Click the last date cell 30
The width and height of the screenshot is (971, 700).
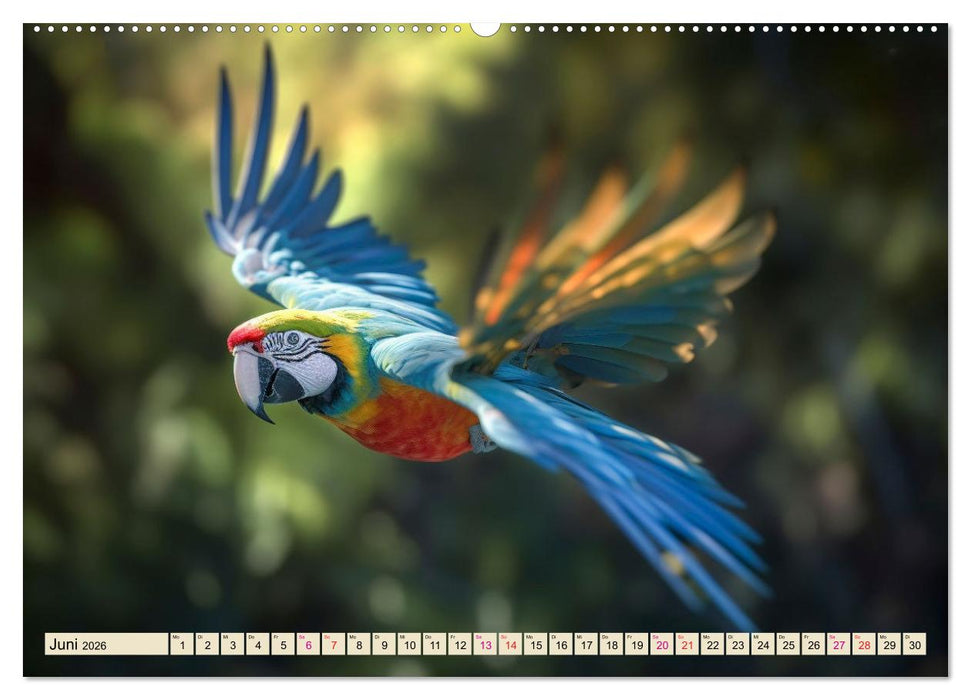(x=916, y=647)
